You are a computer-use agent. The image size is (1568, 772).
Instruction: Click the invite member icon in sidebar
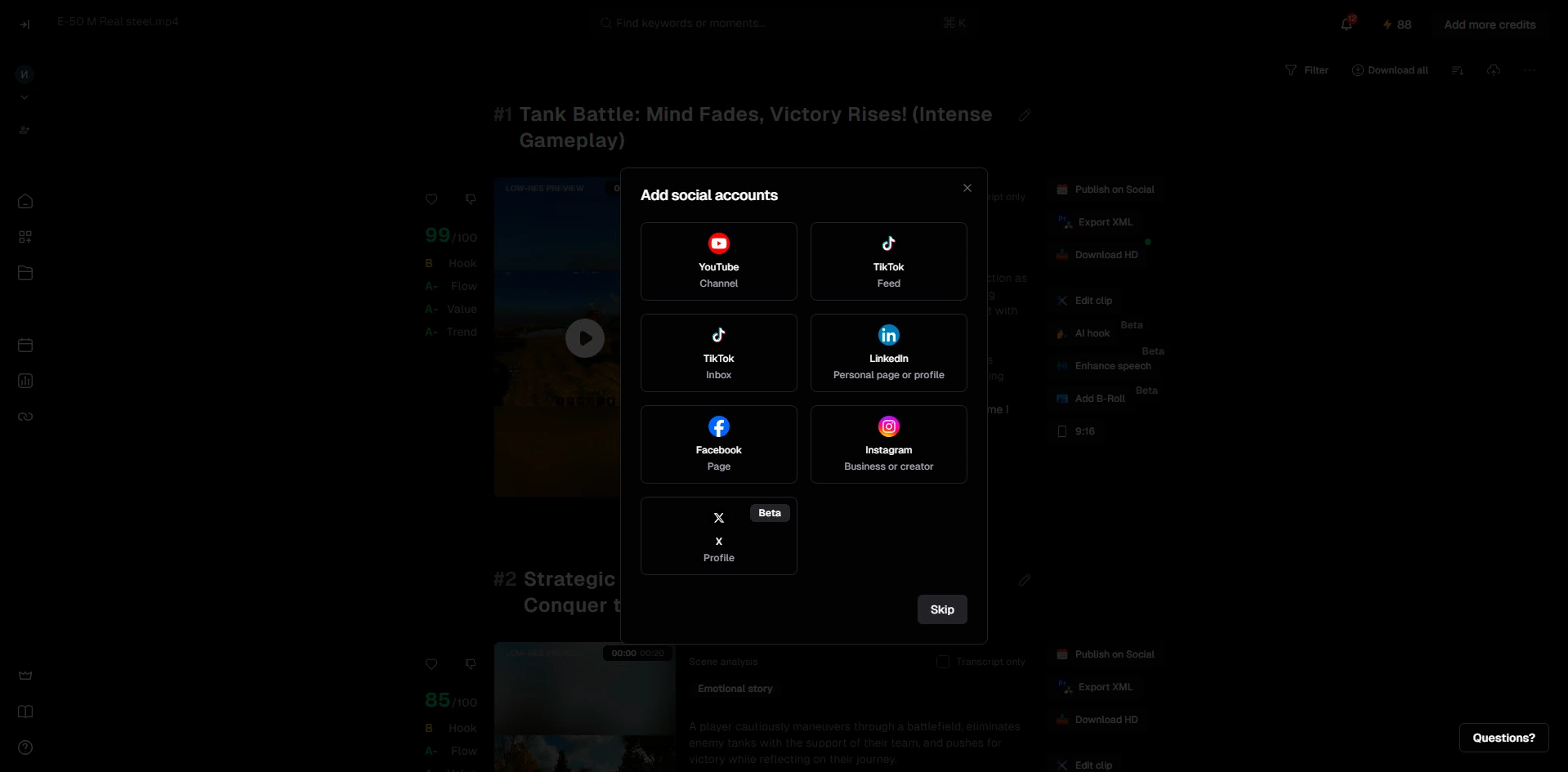click(25, 130)
